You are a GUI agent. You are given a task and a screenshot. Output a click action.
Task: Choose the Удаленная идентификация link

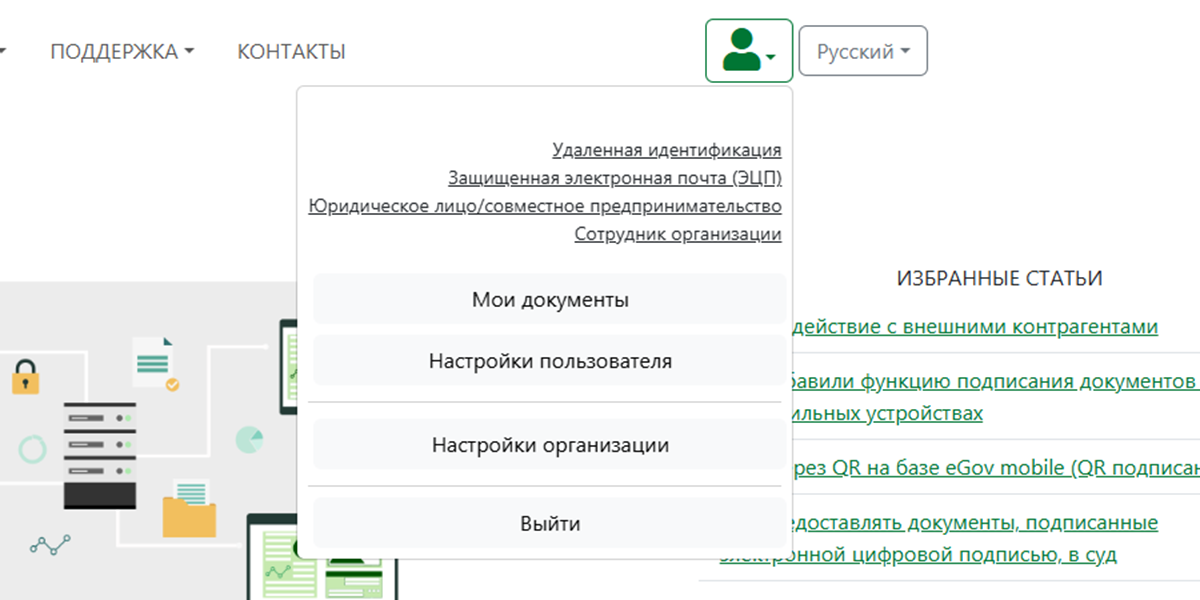coord(666,150)
